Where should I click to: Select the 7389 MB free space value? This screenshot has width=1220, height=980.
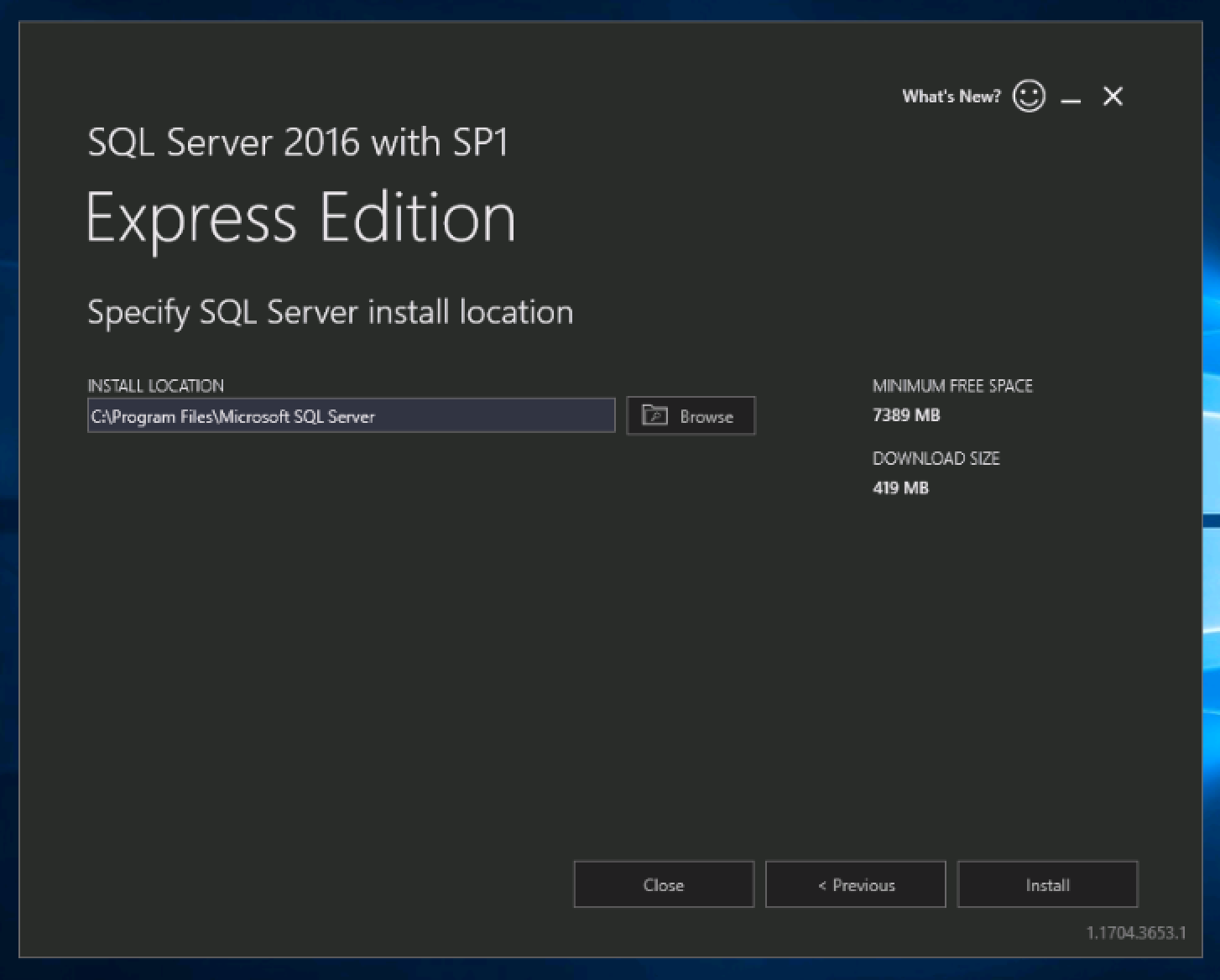pyautogui.click(x=906, y=415)
